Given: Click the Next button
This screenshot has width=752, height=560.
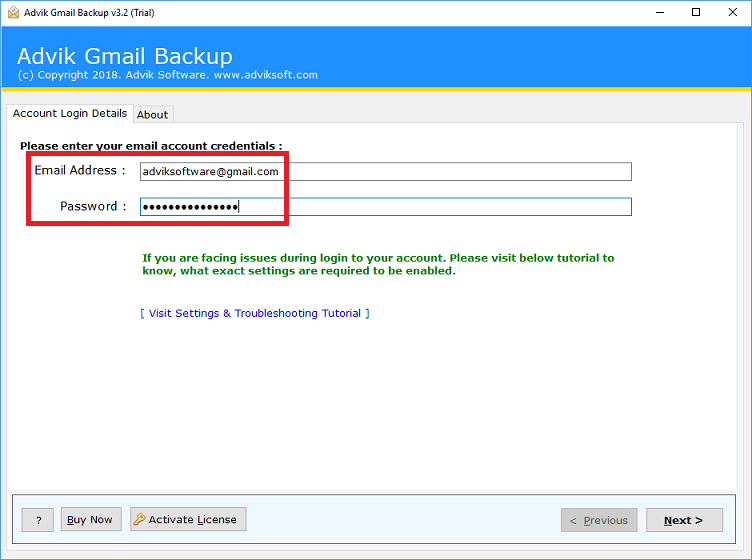Looking at the screenshot, I should pyautogui.click(x=684, y=520).
